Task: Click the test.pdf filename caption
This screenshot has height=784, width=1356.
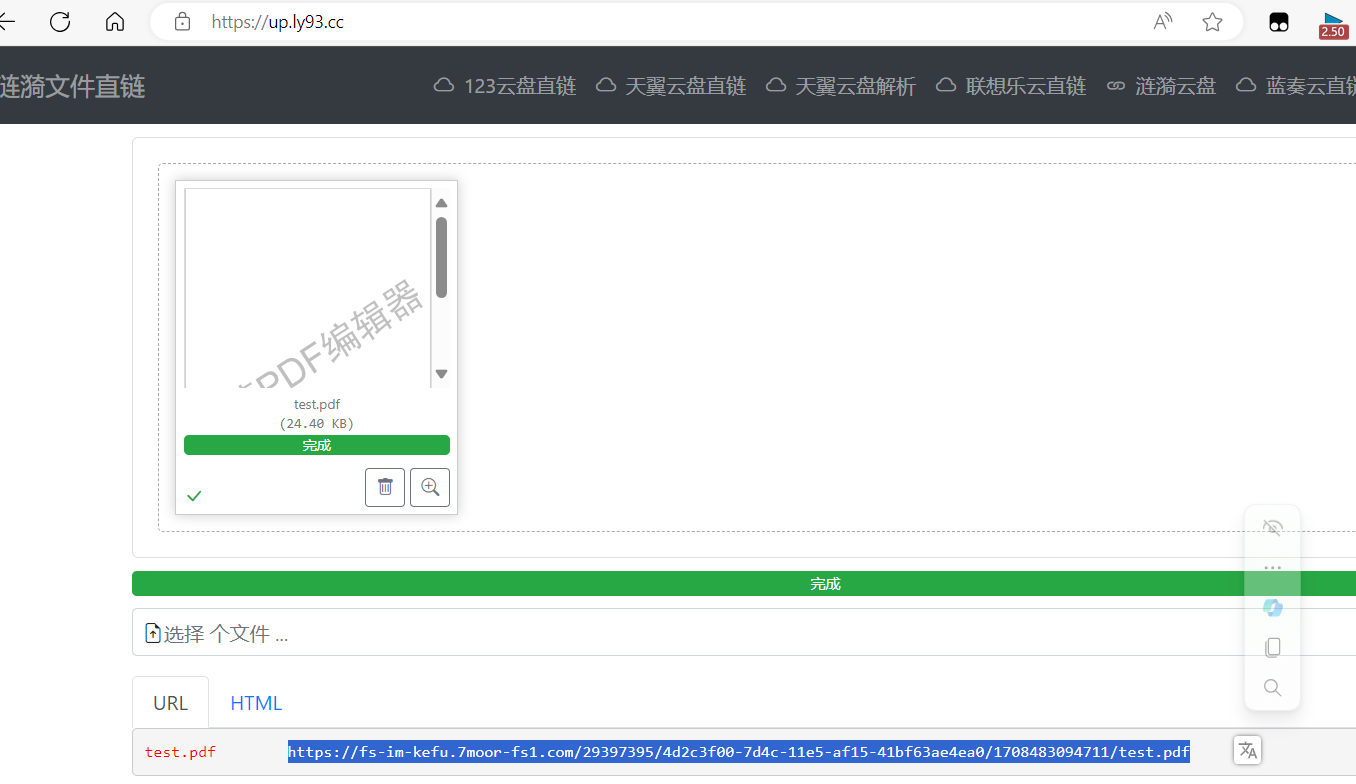Action: tap(317, 404)
